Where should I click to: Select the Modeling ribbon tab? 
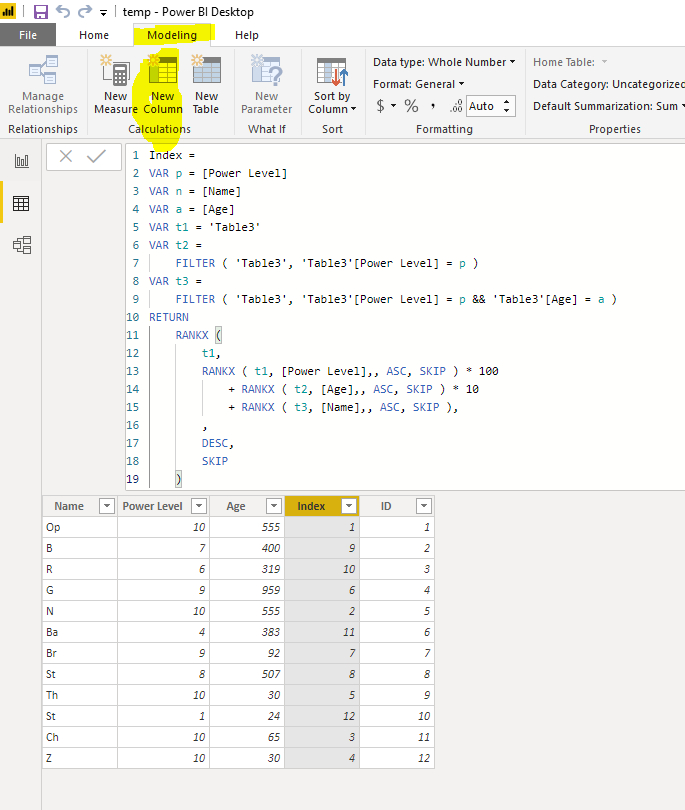[x=172, y=35]
